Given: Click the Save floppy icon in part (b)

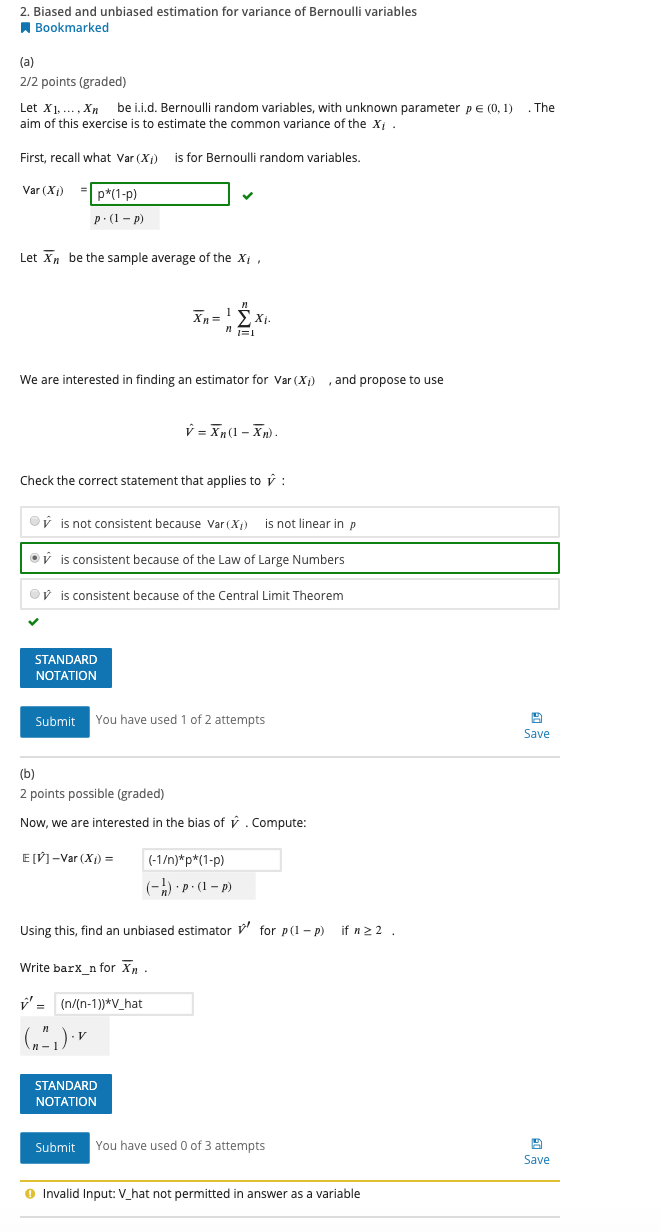Looking at the screenshot, I should click(x=537, y=1143).
